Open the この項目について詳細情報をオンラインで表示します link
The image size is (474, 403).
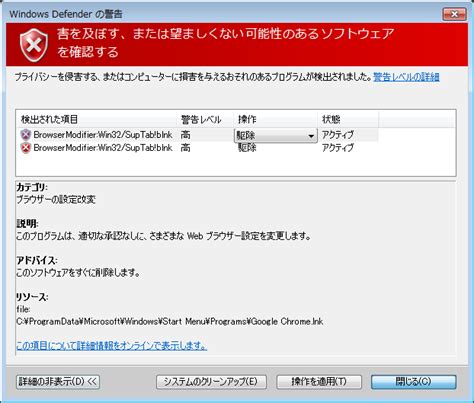tap(112, 346)
